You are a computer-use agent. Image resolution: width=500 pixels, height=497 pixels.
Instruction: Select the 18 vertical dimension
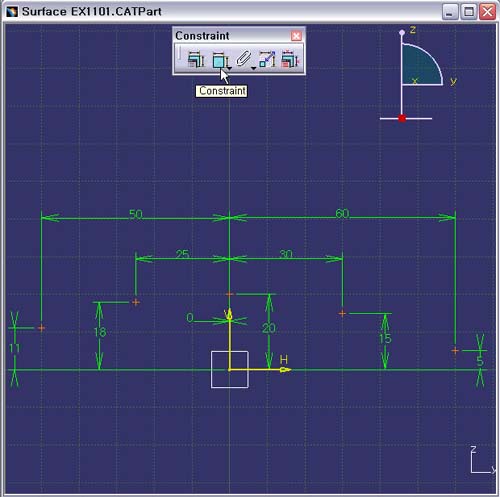(100, 332)
